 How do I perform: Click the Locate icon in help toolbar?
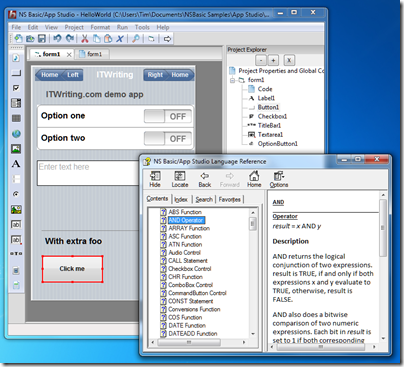coord(180,179)
